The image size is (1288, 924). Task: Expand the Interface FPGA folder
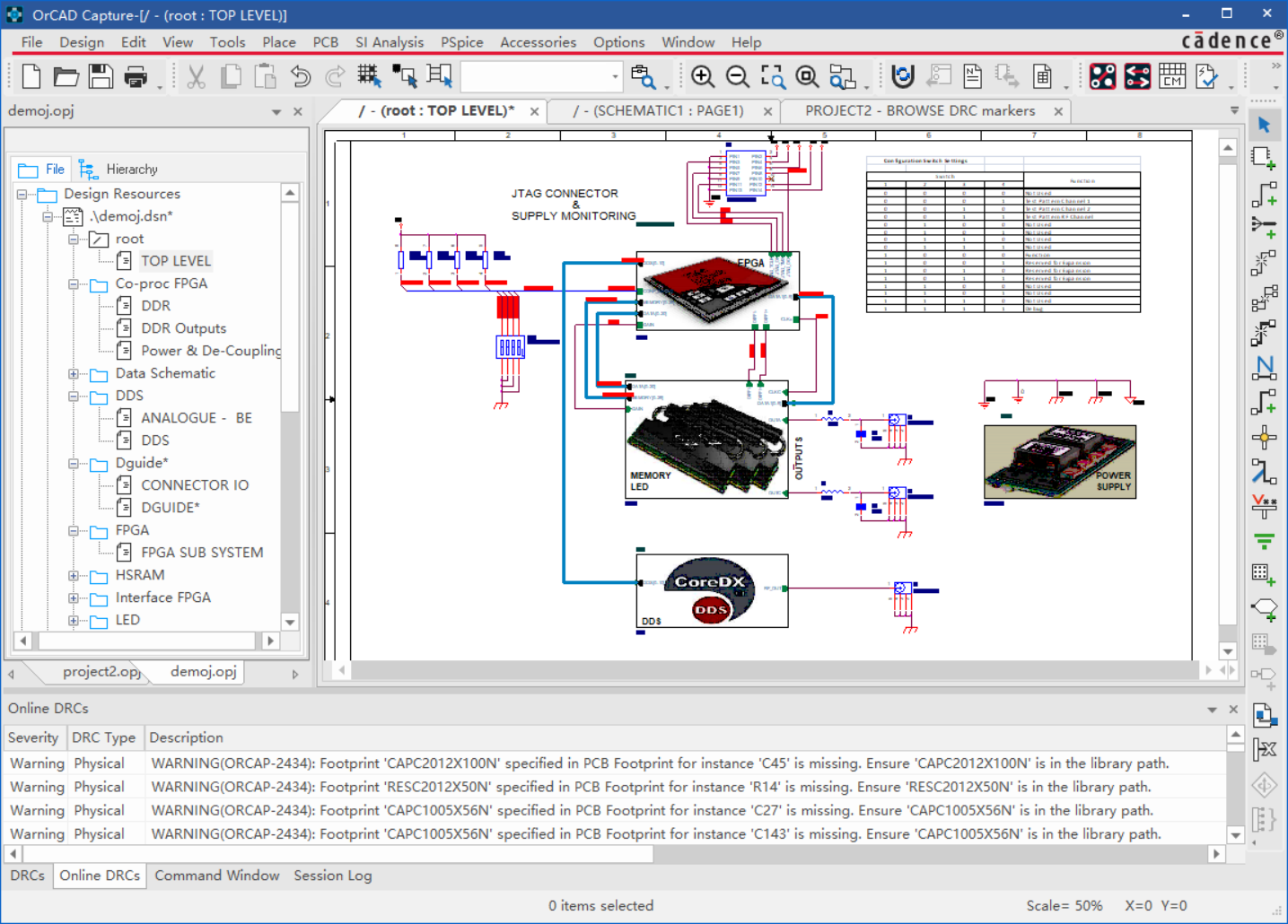click(x=74, y=597)
